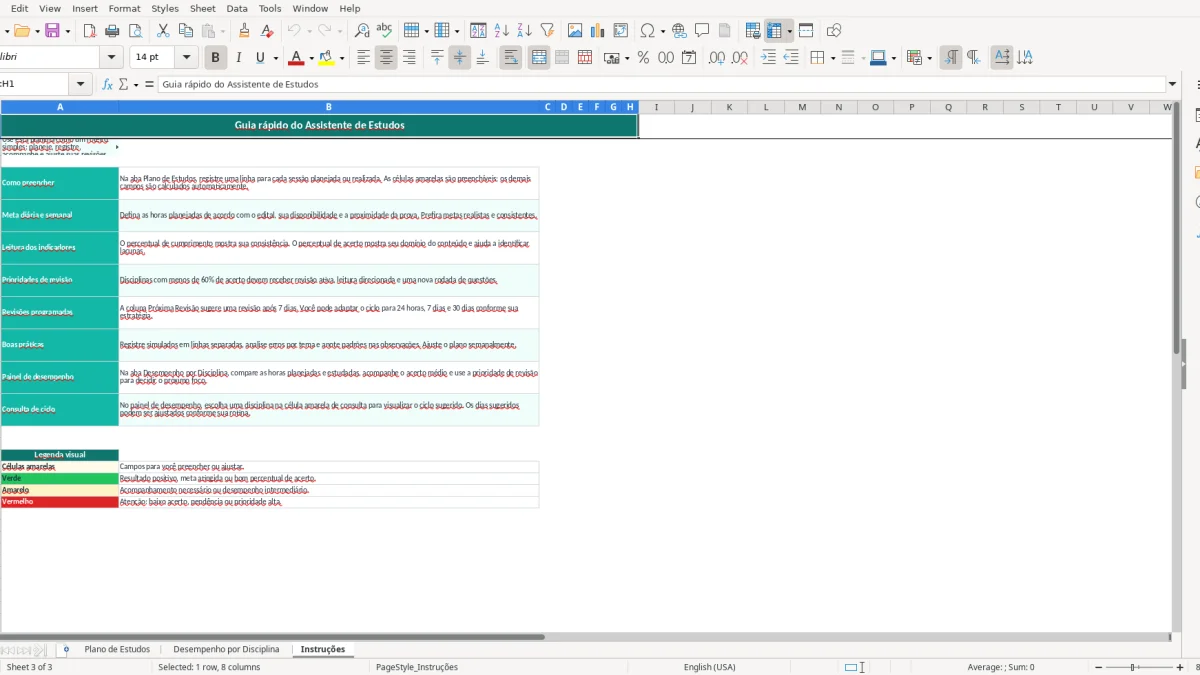Click the Export as PDF icon
Image resolution: width=1200 pixels, height=675 pixels.
point(90,31)
